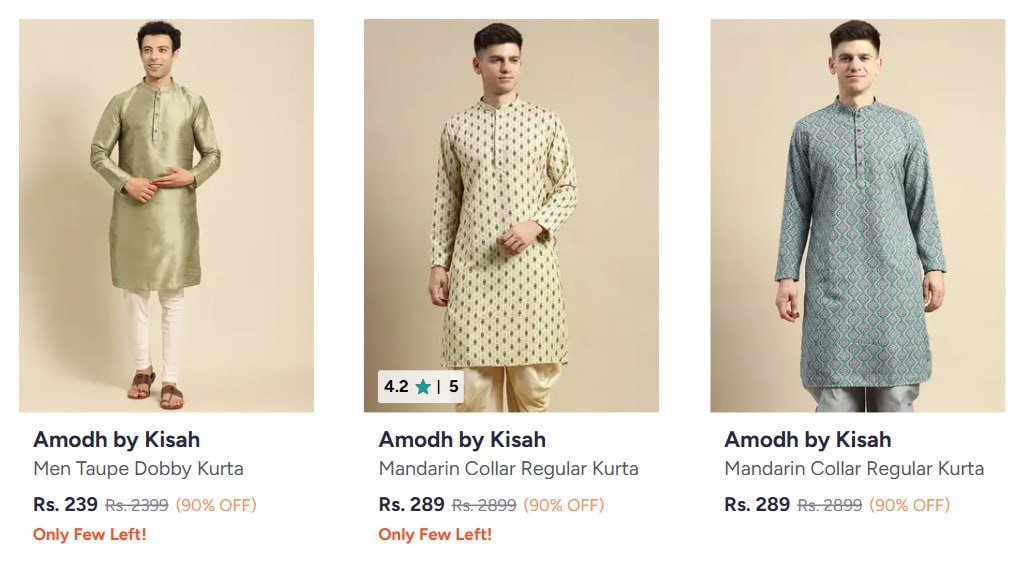Open the cream kurta's Mandarin Collar Regular Kurta title
This screenshot has width=1026, height=574.
coord(508,468)
